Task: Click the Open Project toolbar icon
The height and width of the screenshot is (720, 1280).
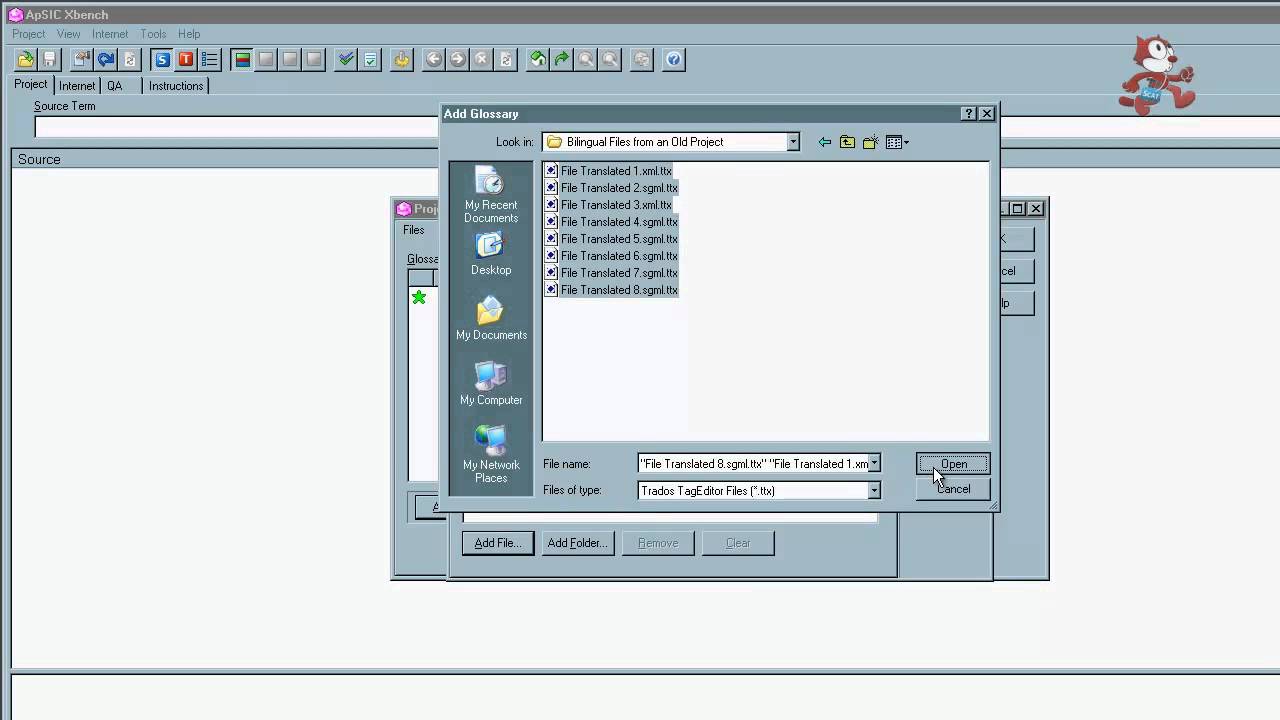Action: click(25, 60)
